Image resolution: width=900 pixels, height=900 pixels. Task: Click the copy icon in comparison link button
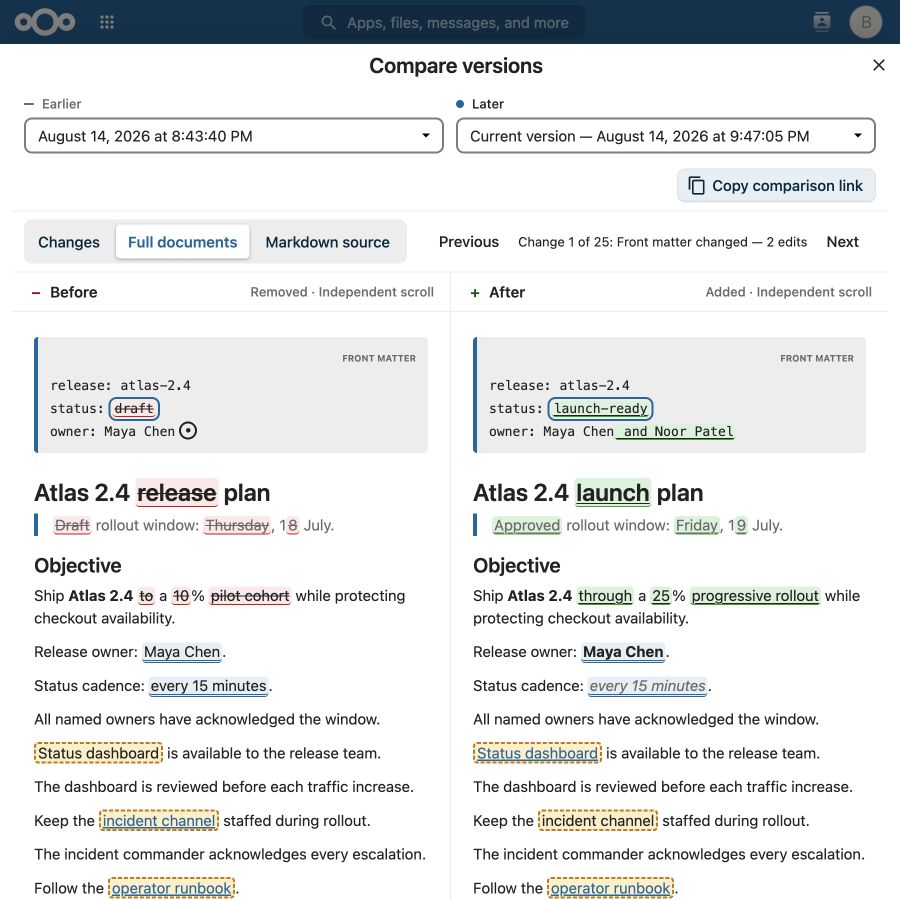696,185
